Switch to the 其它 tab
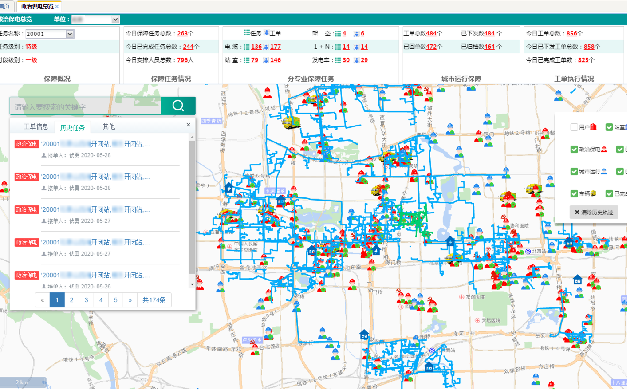627x390 pixels. click(x=108, y=127)
